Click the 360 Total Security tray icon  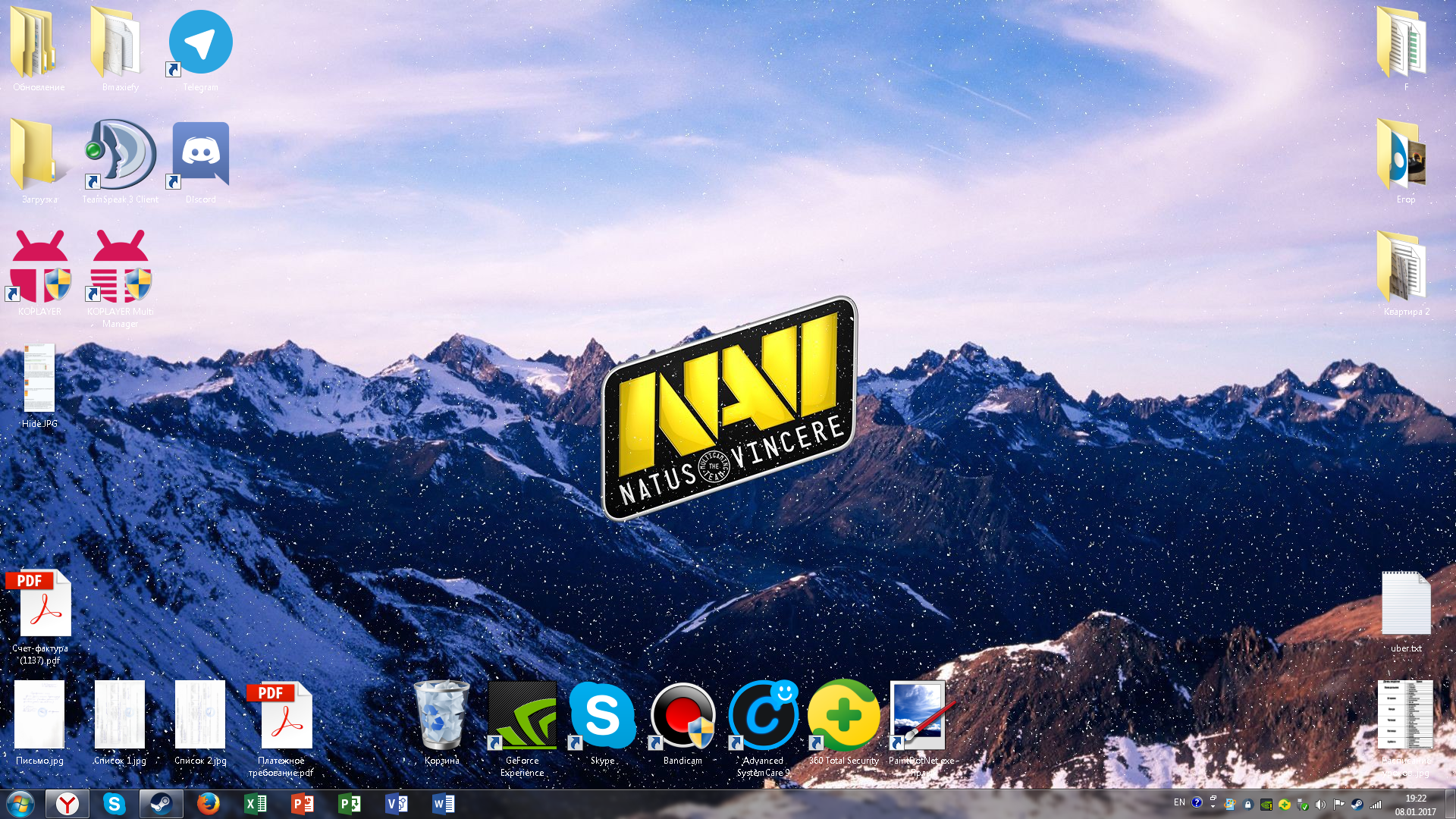pos(1285,805)
